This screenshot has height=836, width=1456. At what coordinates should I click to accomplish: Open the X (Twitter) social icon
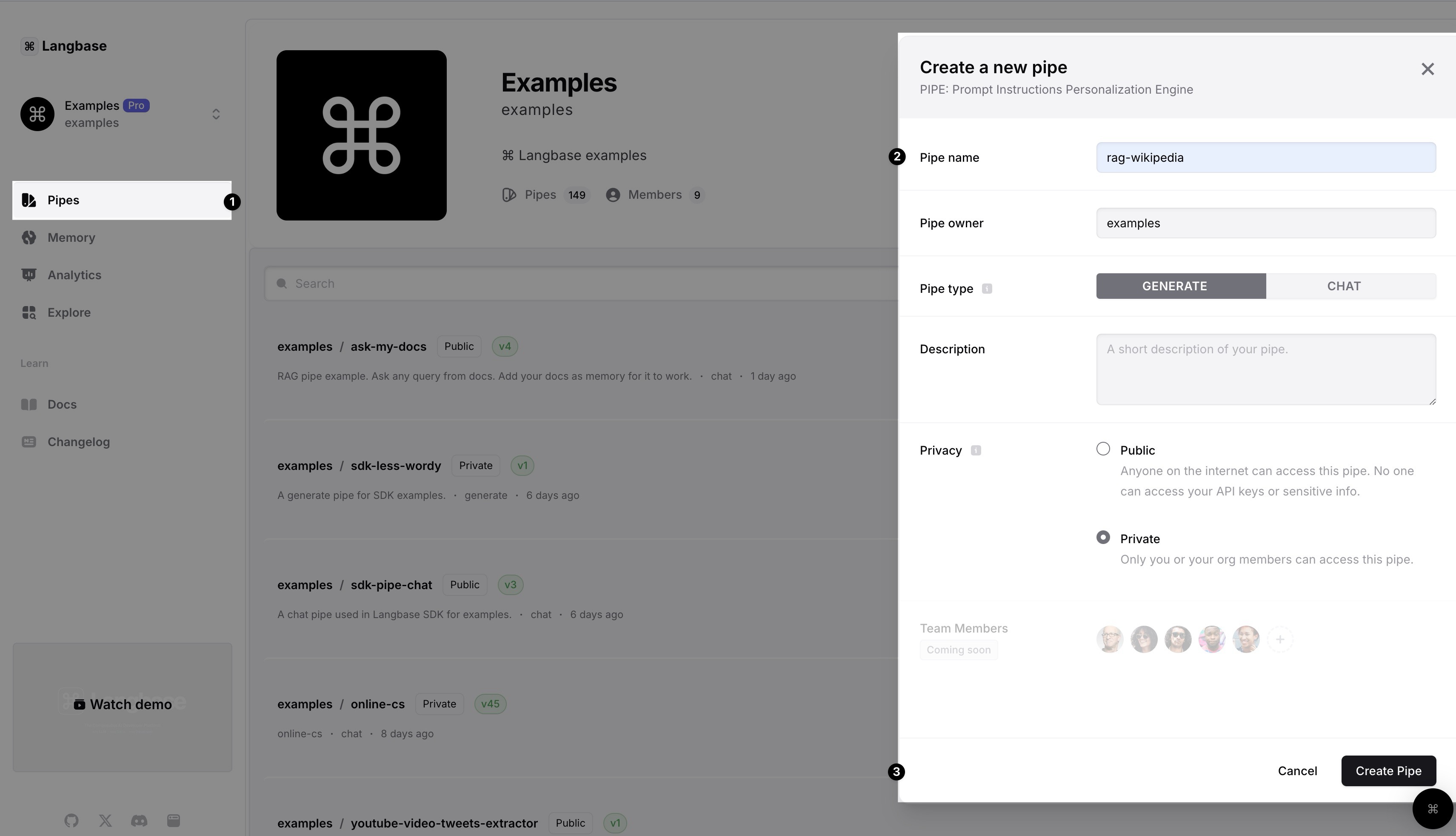(105, 821)
